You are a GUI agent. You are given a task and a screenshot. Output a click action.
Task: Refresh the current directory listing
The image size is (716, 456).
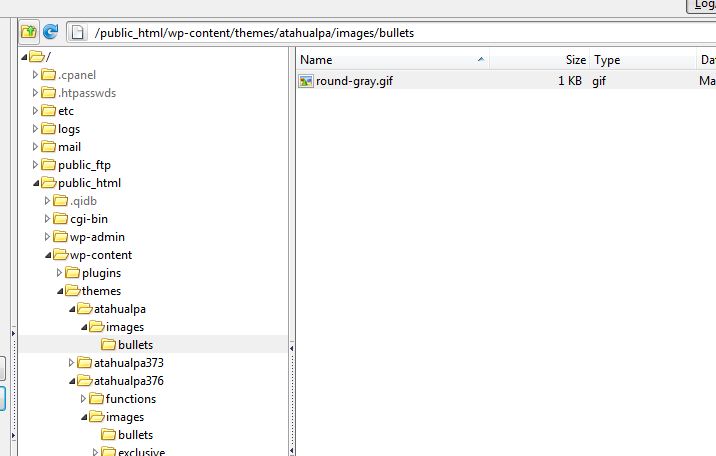pos(50,32)
